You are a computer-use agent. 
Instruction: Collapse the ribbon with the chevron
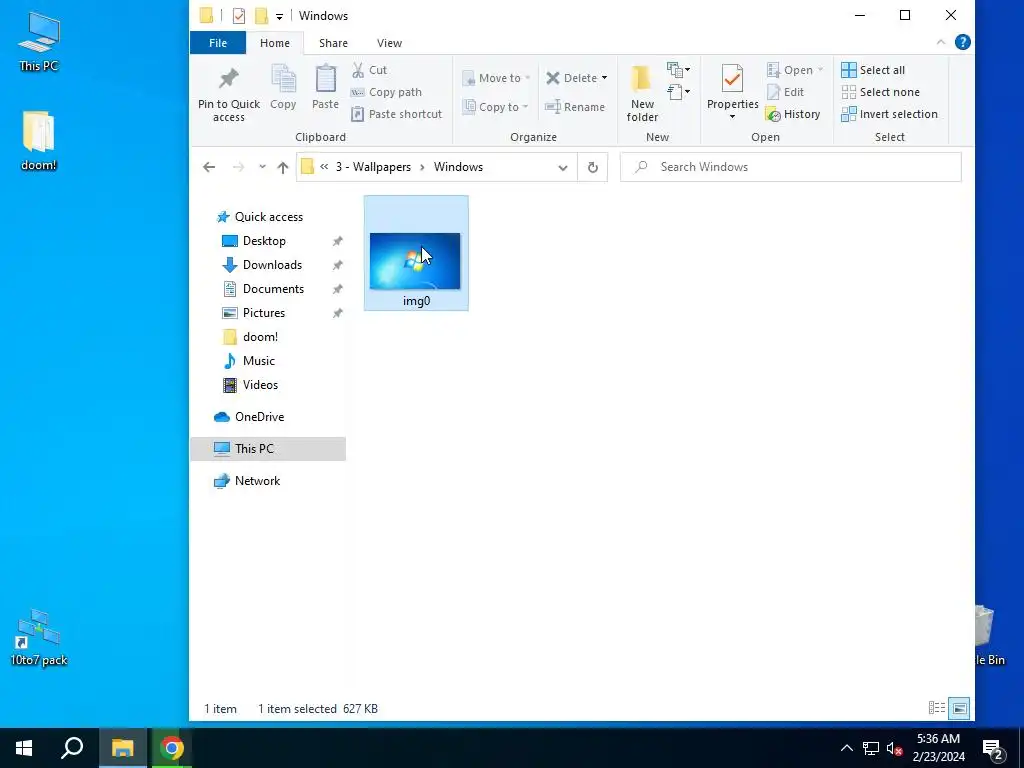pos(940,42)
